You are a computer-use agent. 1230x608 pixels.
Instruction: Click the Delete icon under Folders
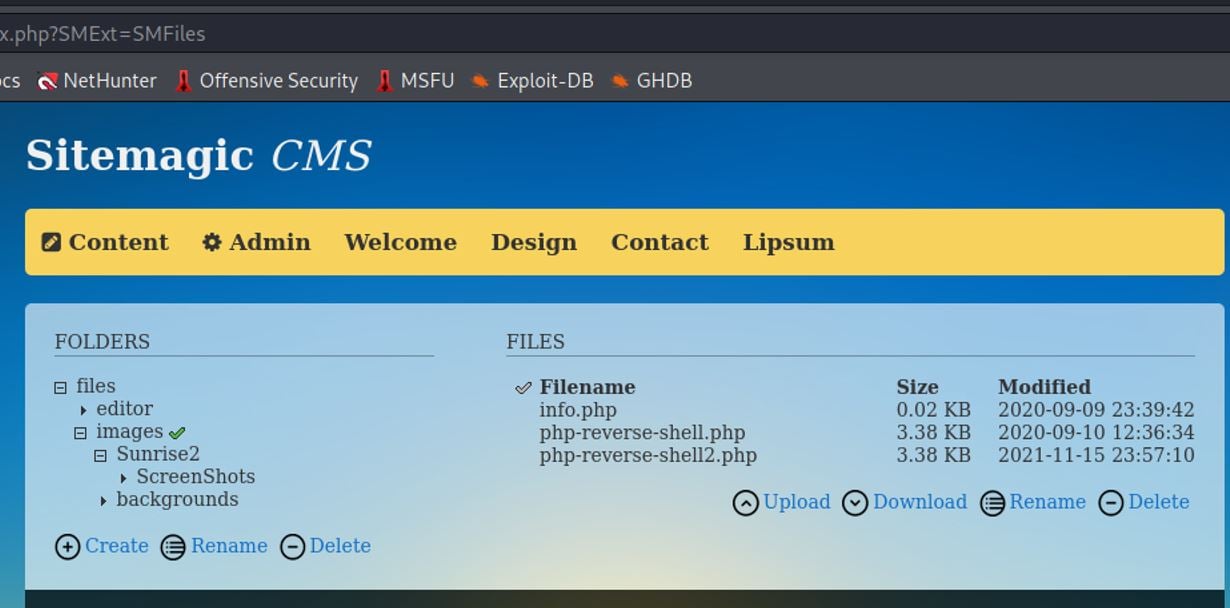292,547
